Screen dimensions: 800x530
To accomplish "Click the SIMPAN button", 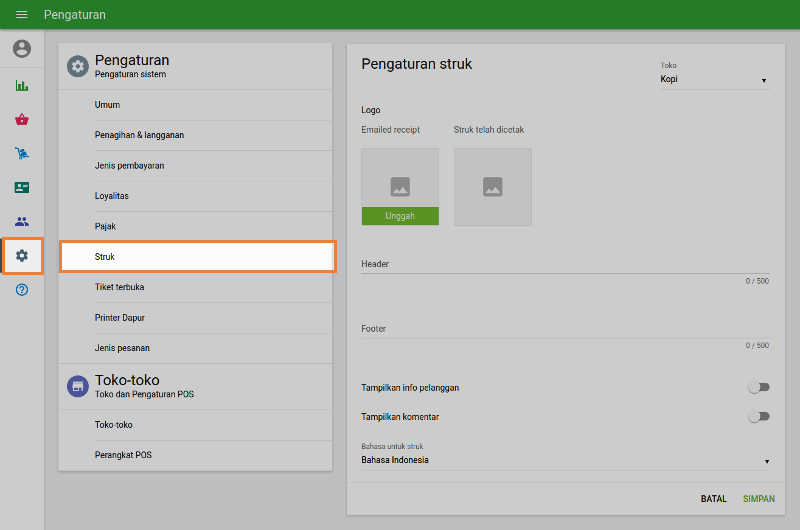I will click(758, 499).
